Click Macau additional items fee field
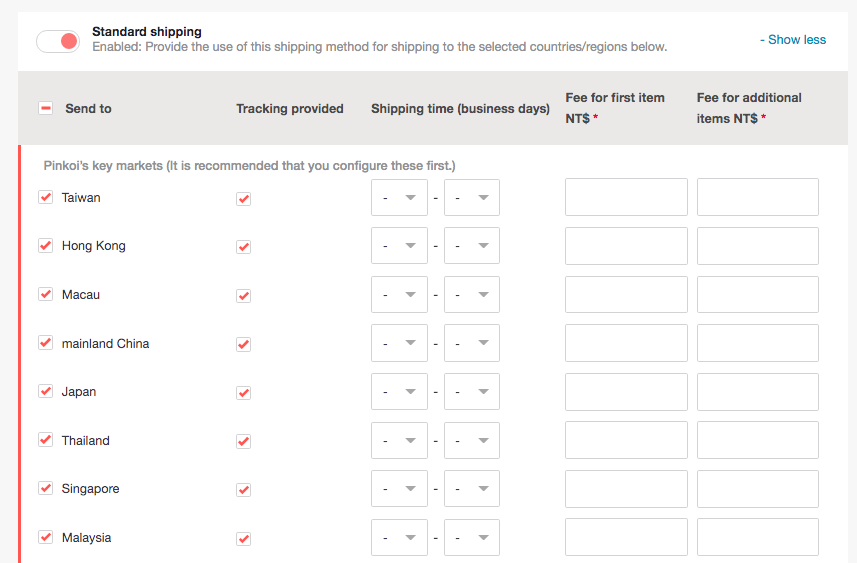Screen dimensions: 857x563 (x=757, y=294)
